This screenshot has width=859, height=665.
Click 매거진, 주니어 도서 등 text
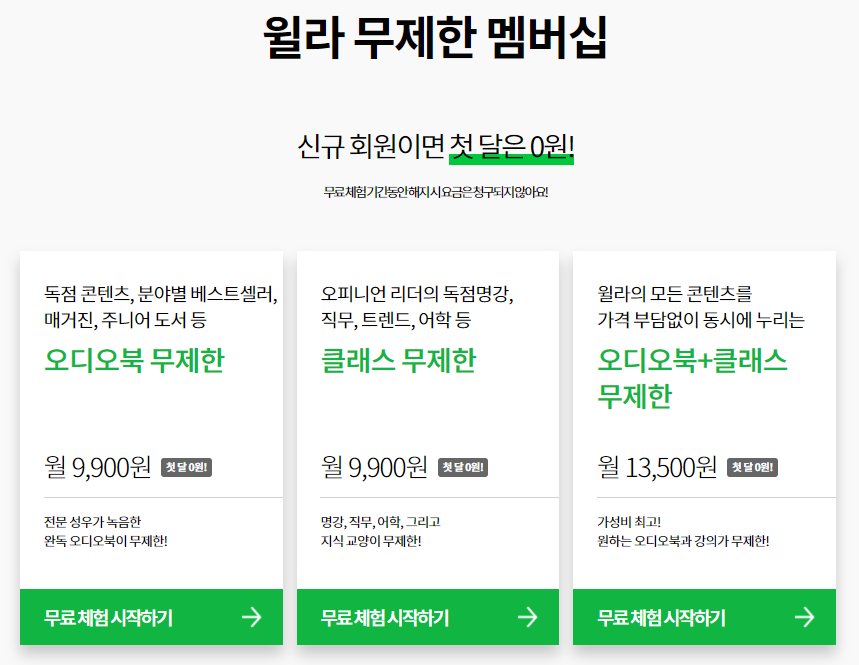(125, 320)
